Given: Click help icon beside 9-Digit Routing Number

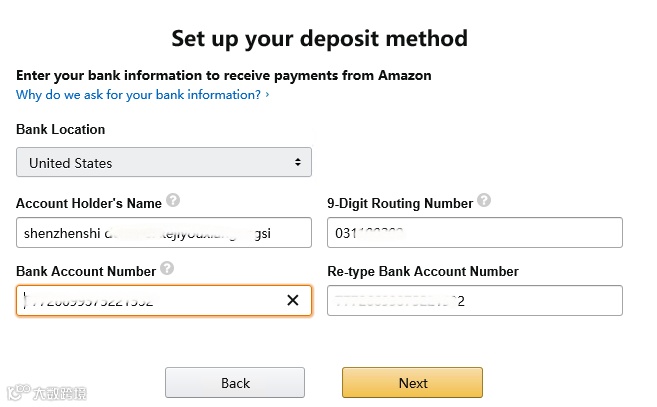Looking at the screenshot, I should [x=484, y=201].
